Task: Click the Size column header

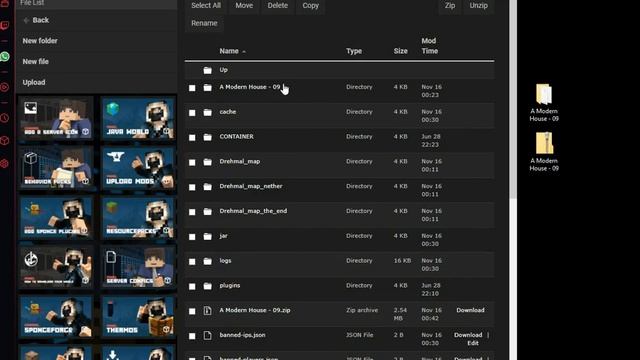Action: 400,51
